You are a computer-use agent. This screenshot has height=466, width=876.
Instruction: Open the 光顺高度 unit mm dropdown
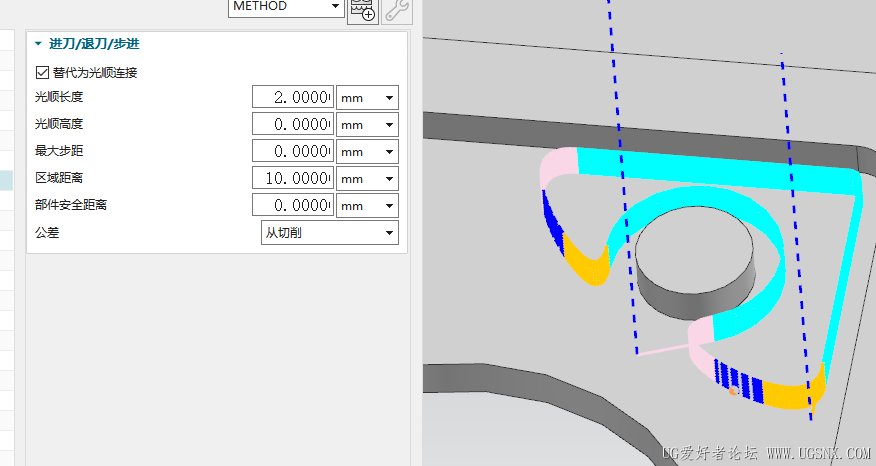pyautogui.click(x=367, y=124)
